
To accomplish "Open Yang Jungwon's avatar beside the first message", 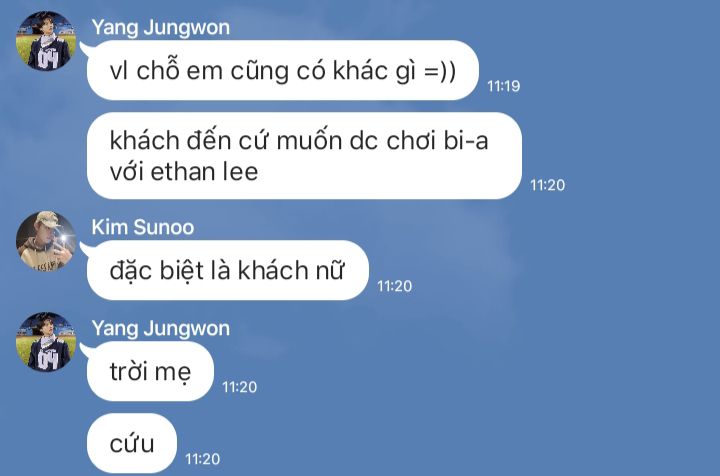I will pos(45,41).
